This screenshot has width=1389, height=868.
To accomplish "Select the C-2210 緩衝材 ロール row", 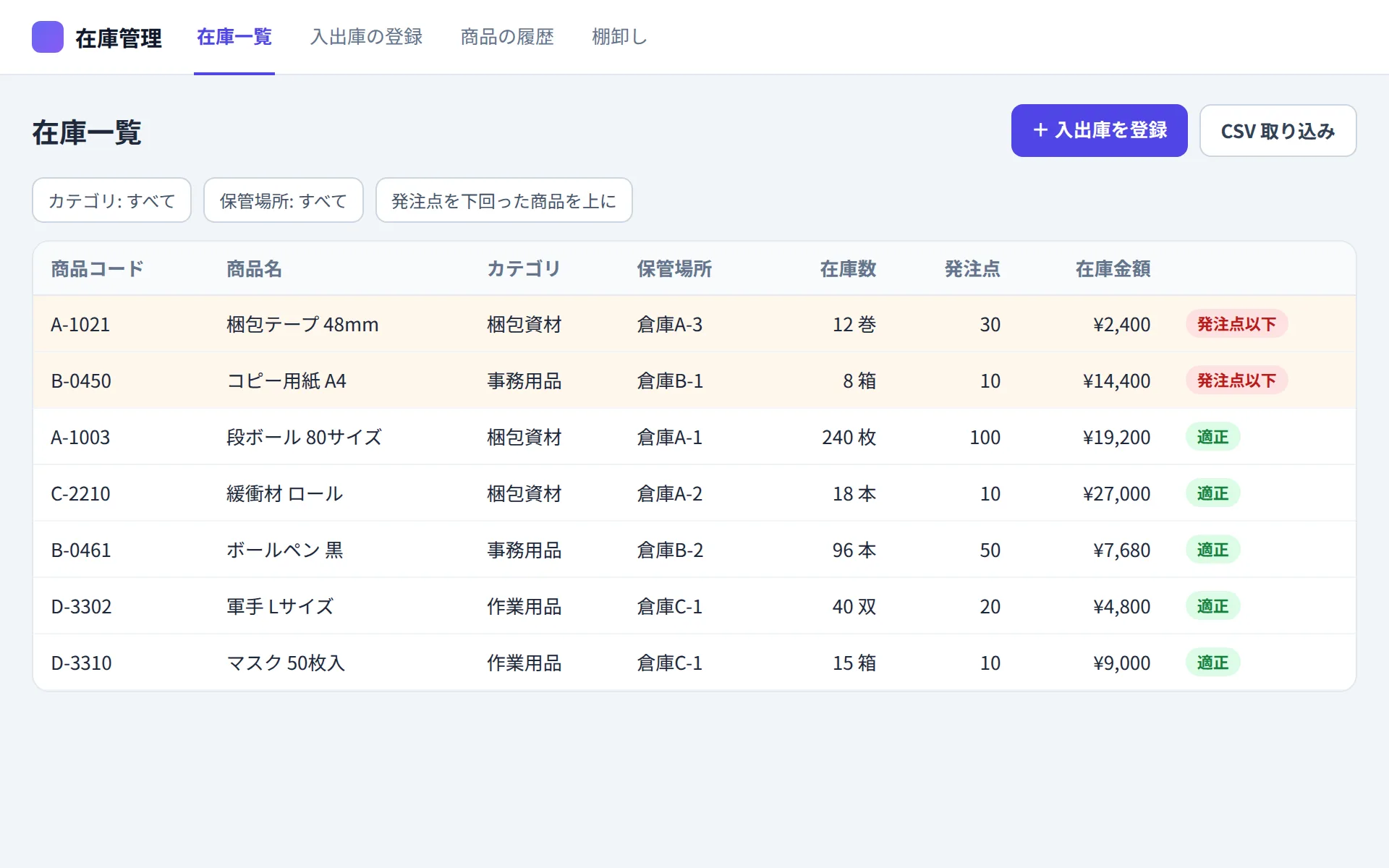I will click(694, 493).
